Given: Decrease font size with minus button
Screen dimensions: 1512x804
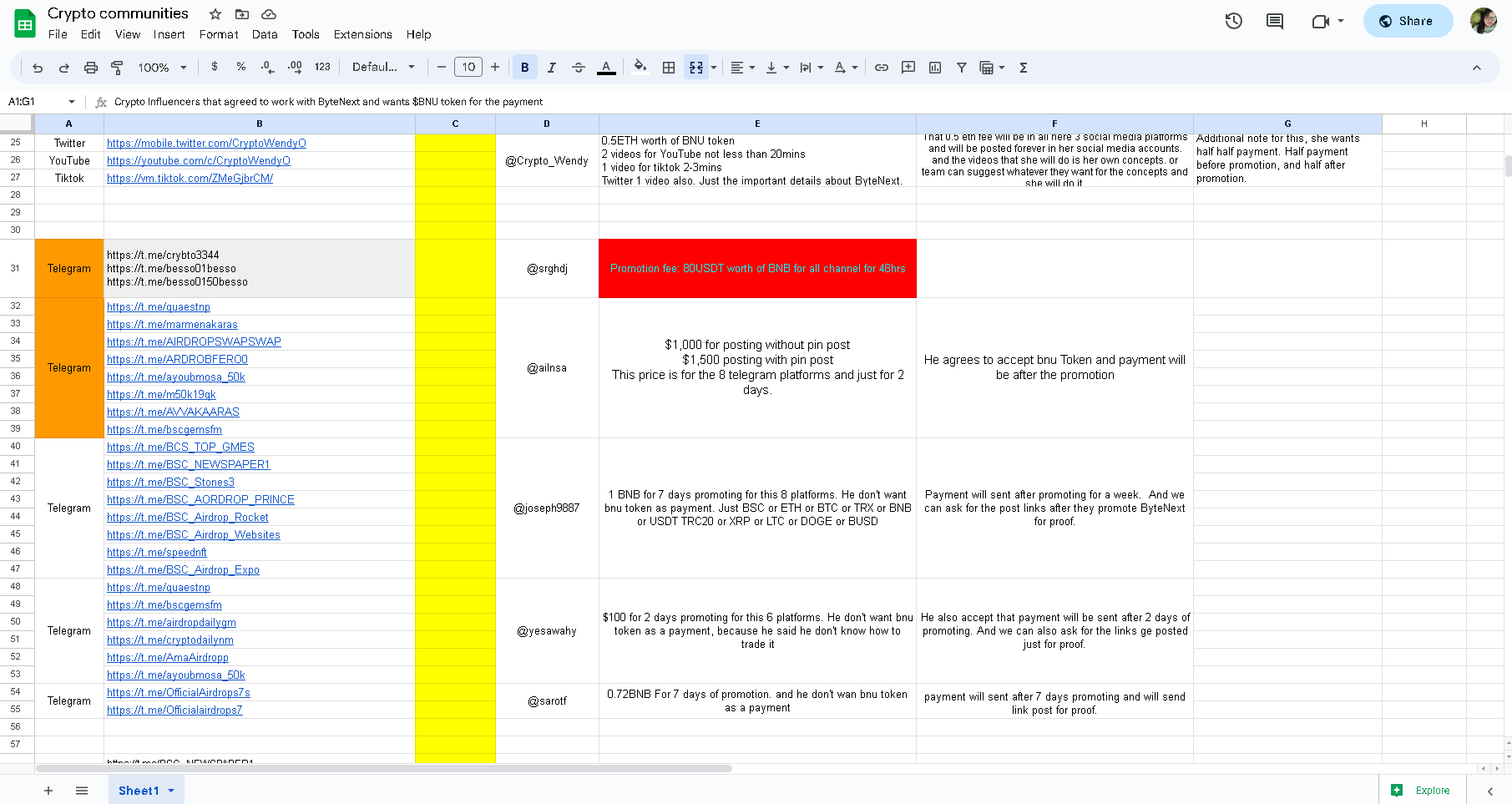Looking at the screenshot, I should point(442,67).
